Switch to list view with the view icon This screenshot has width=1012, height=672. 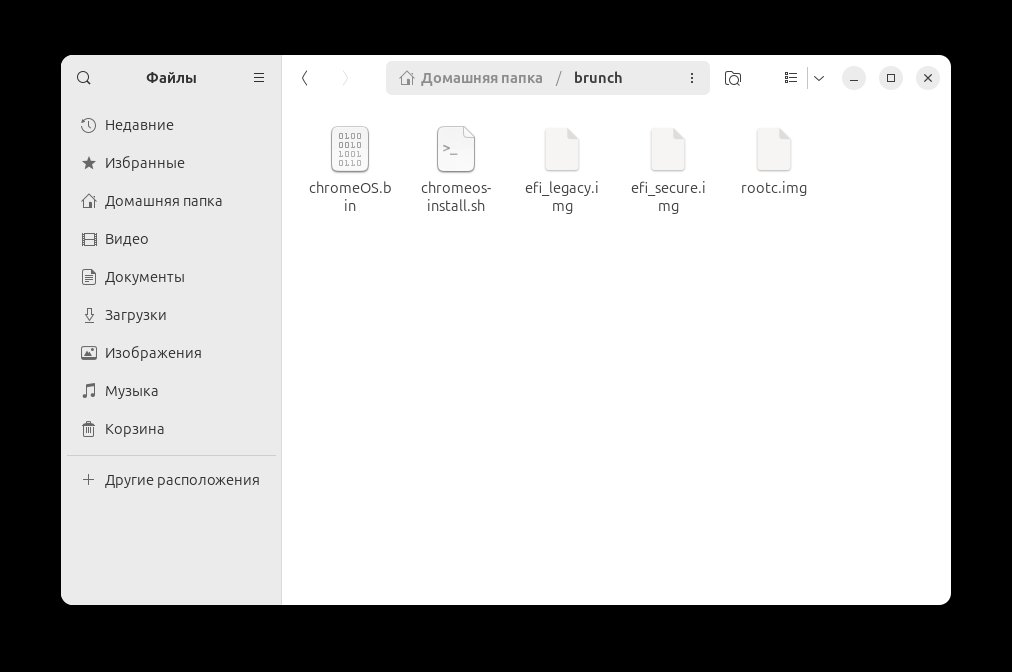(x=791, y=78)
